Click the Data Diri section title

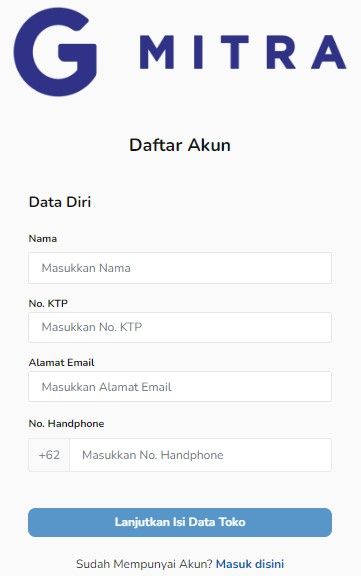tap(60, 202)
